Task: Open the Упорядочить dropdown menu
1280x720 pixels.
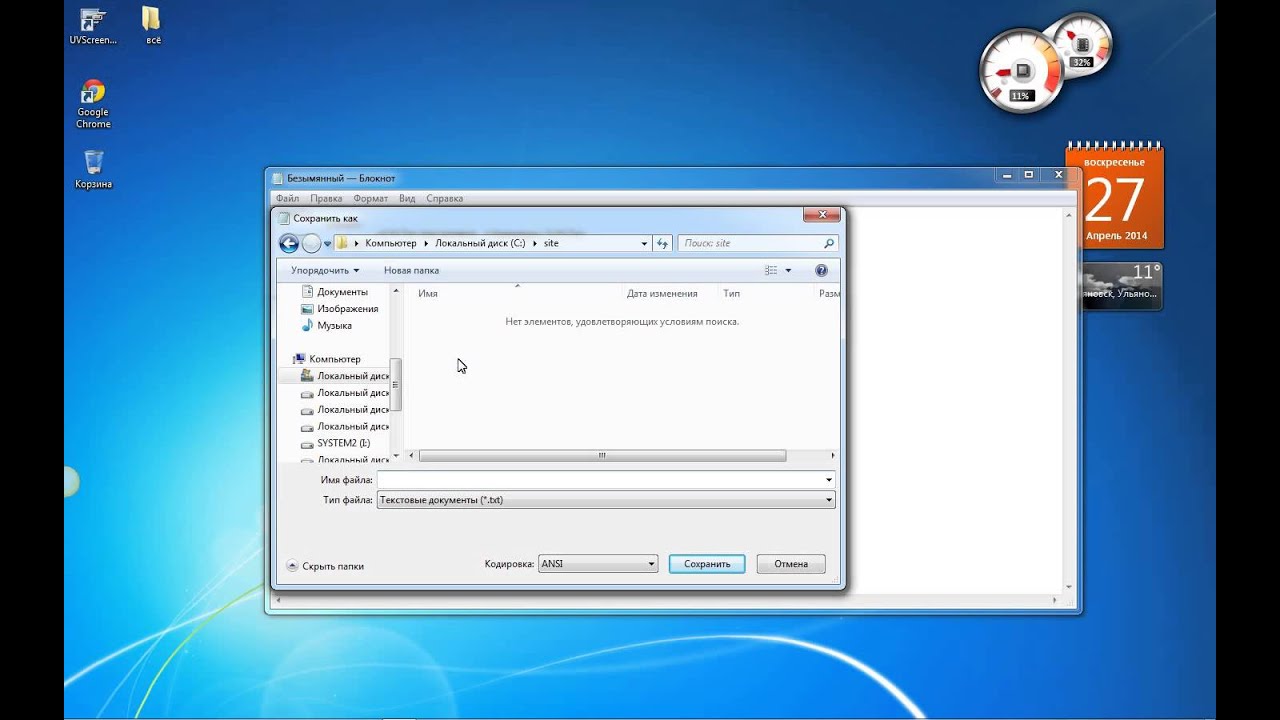Action: click(325, 270)
